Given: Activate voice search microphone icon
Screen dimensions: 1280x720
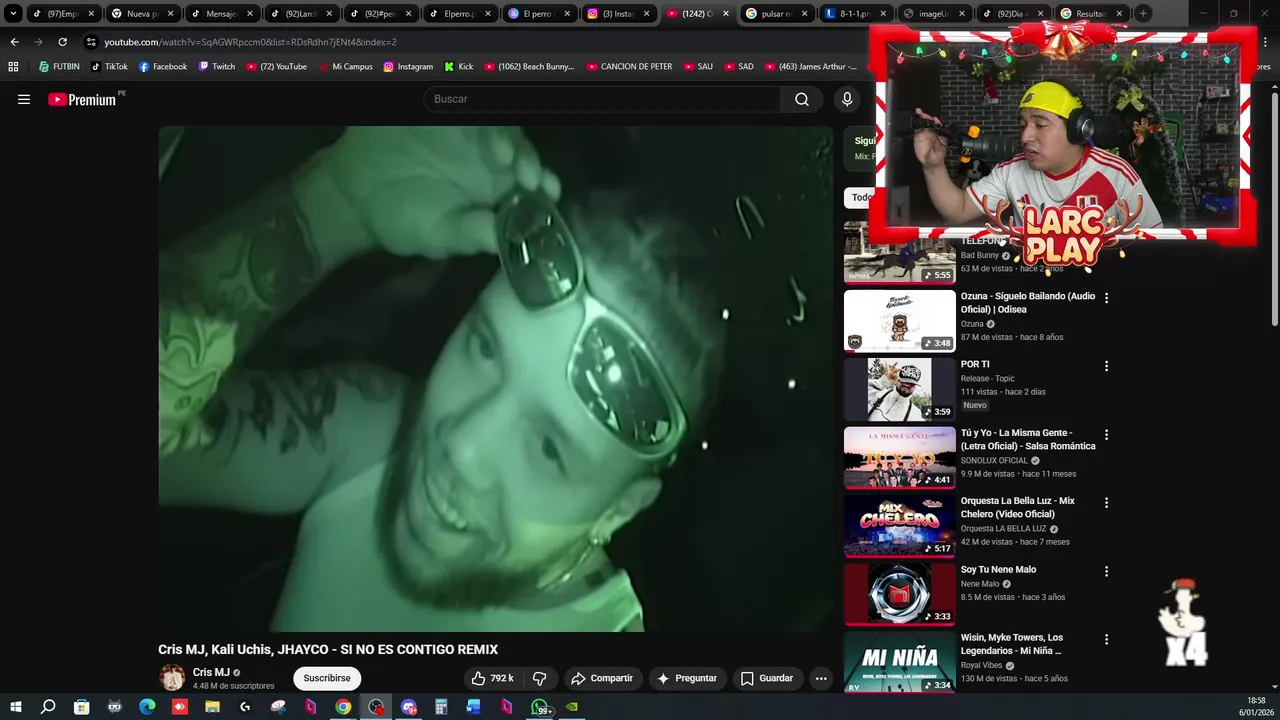Looking at the screenshot, I should coord(847,99).
